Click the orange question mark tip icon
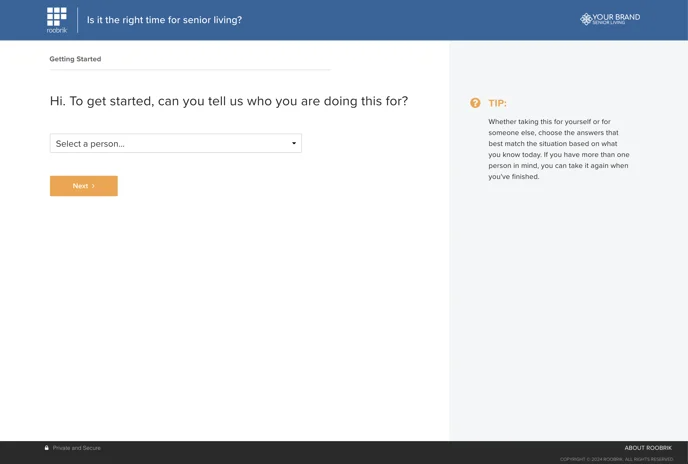688x464 pixels. coord(475,103)
